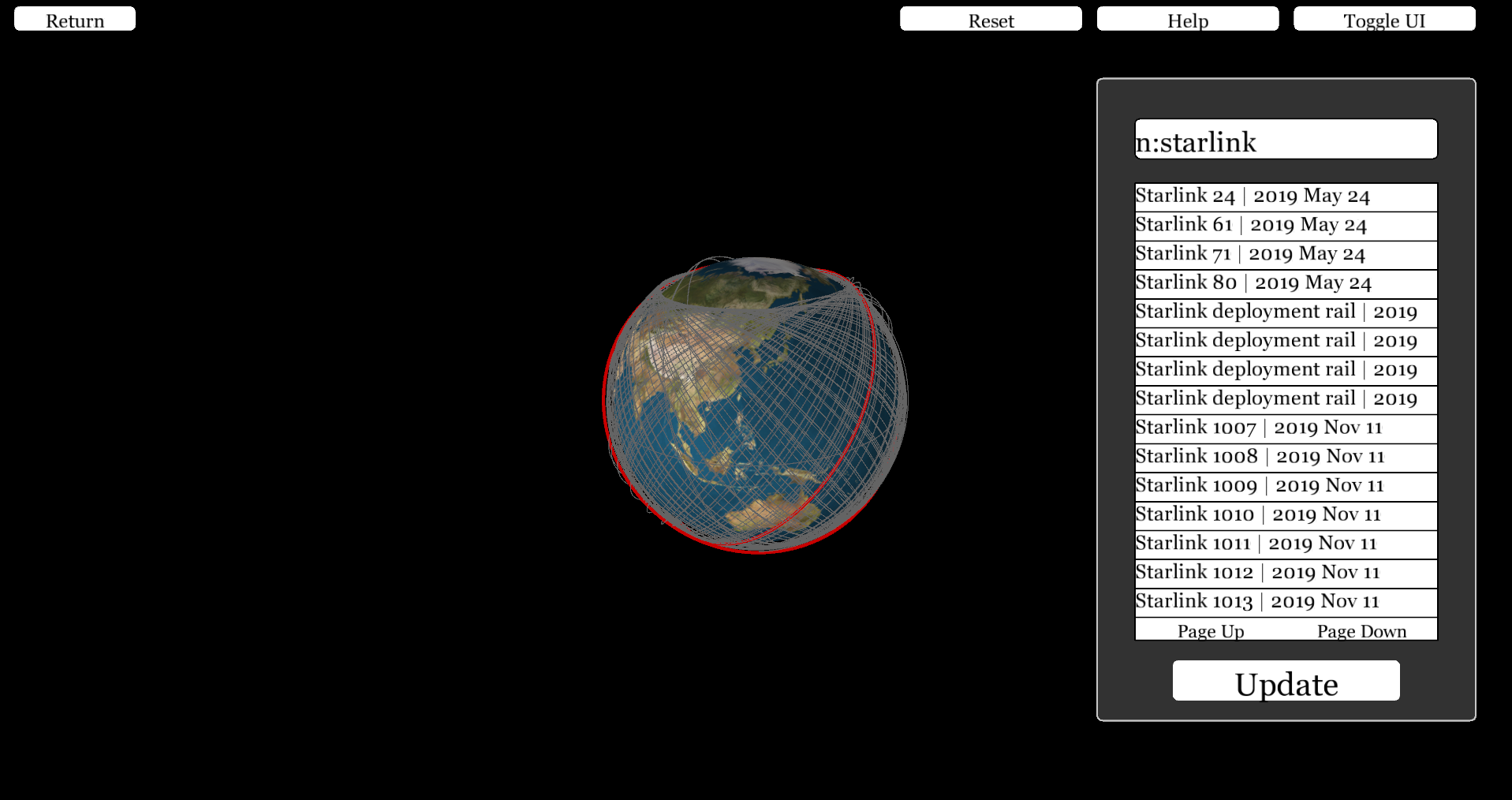The height and width of the screenshot is (800, 1512).
Task: Select Starlink 80 | 2019 May 24
Action: pyautogui.click(x=1286, y=284)
